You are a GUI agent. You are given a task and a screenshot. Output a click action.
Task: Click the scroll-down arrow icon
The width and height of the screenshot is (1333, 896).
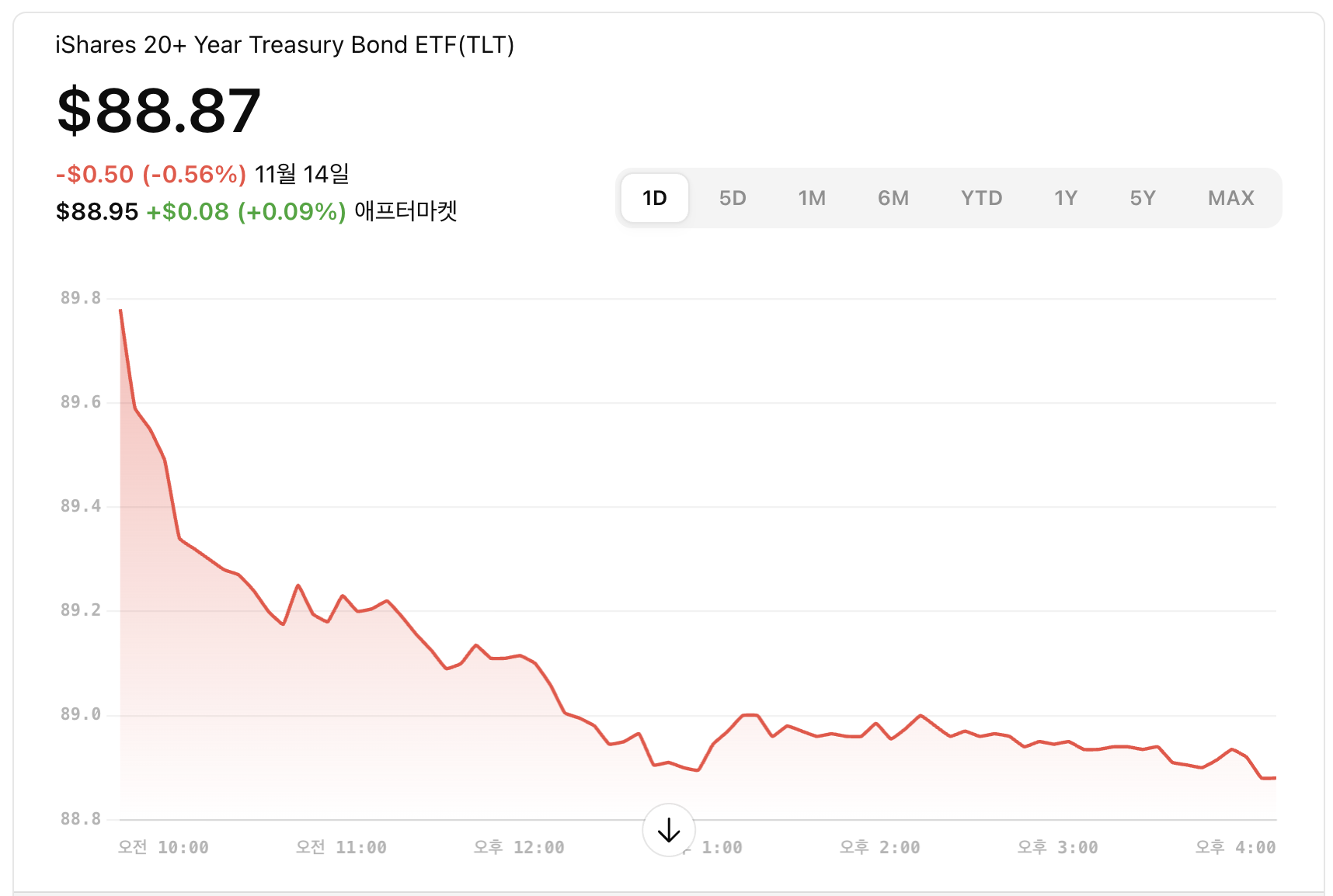[668, 830]
